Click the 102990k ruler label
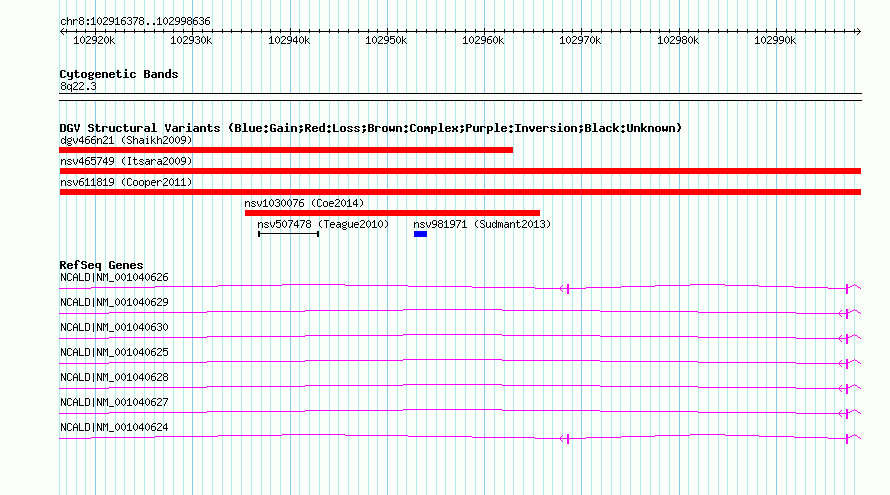Screen dimensions: 890x495 point(775,40)
